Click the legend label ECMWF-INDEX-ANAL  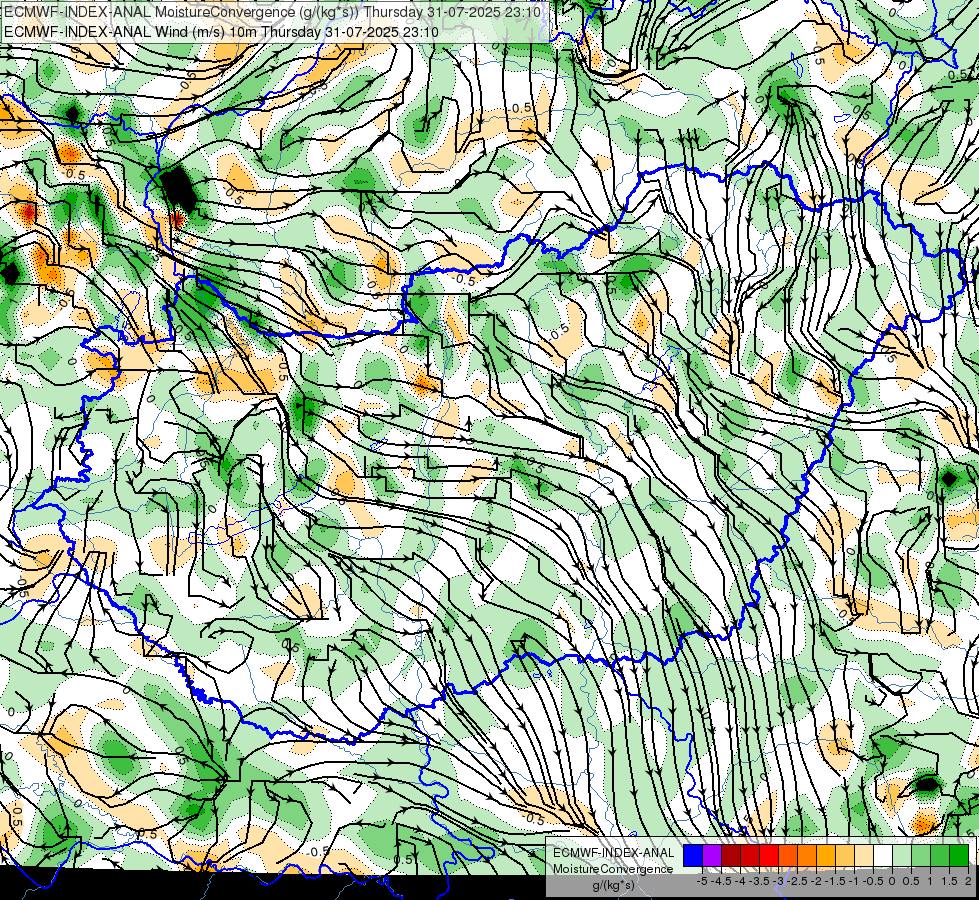pos(614,853)
